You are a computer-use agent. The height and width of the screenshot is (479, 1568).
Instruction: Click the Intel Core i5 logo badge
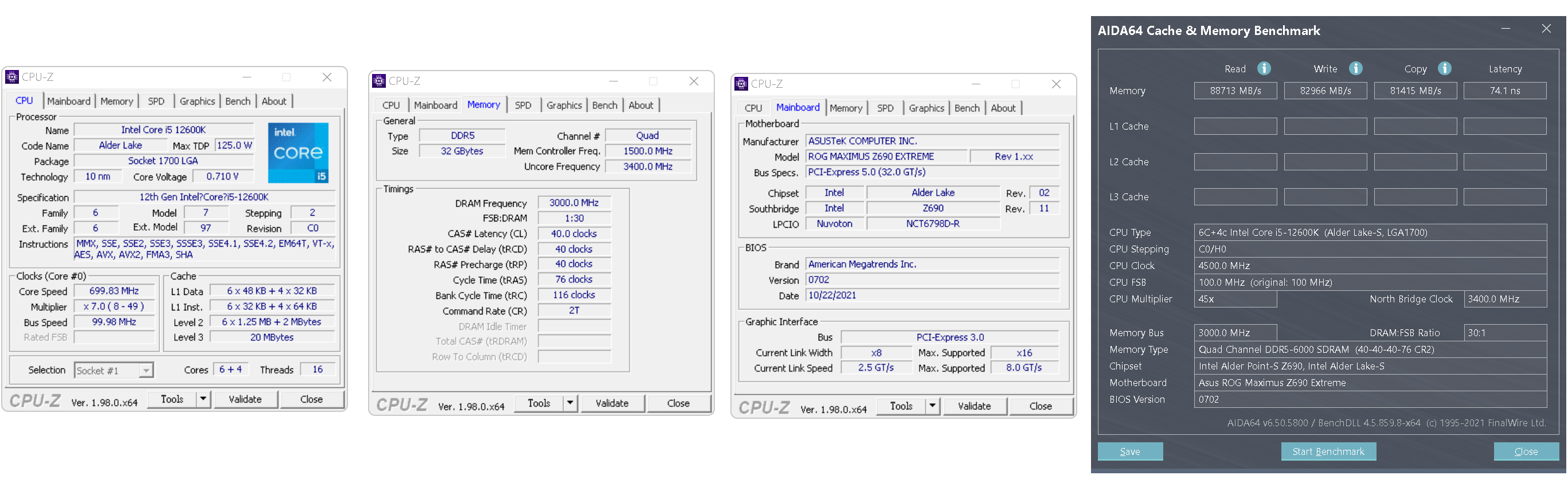click(298, 153)
